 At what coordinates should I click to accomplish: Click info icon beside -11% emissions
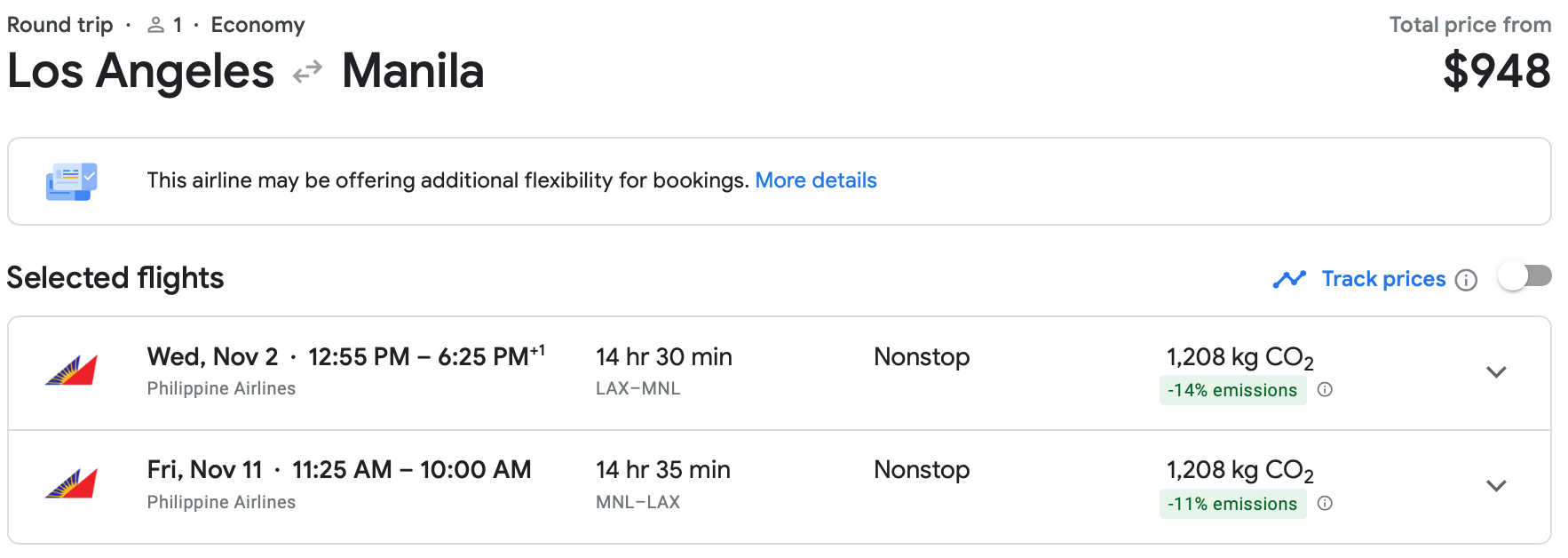pos(1325,503)
